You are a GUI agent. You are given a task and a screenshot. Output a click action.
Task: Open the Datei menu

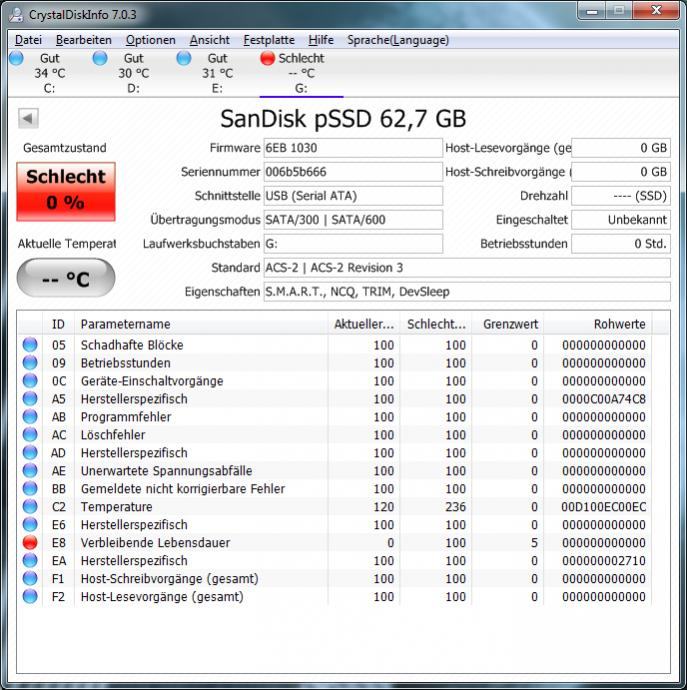[x=28, y=40]
